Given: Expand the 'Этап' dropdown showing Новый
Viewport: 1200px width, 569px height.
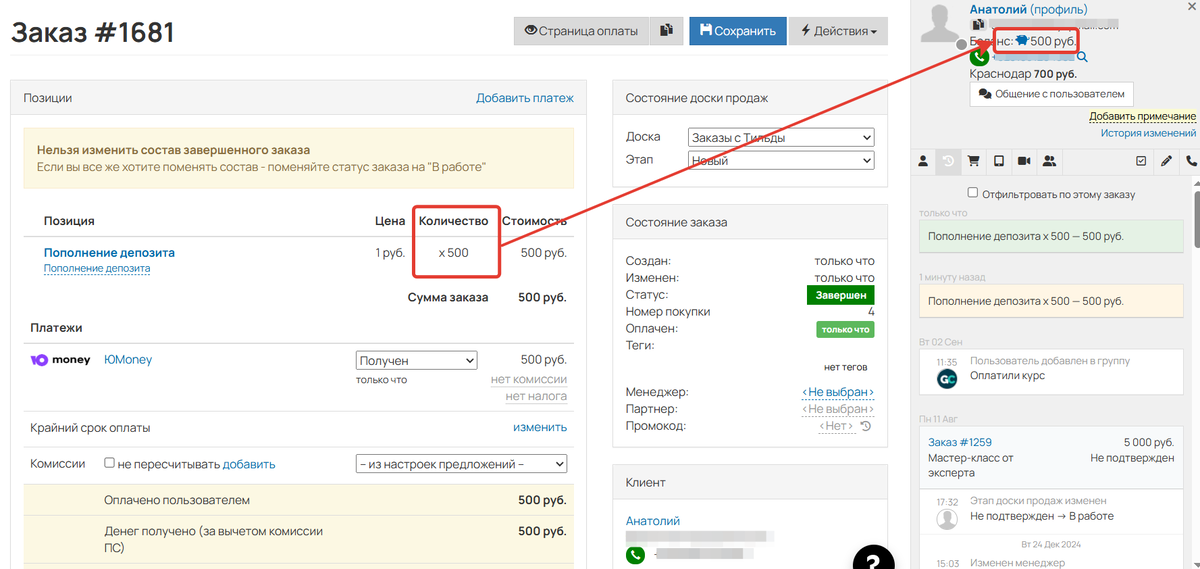Looking at the screenshot, I should (781, 160).
